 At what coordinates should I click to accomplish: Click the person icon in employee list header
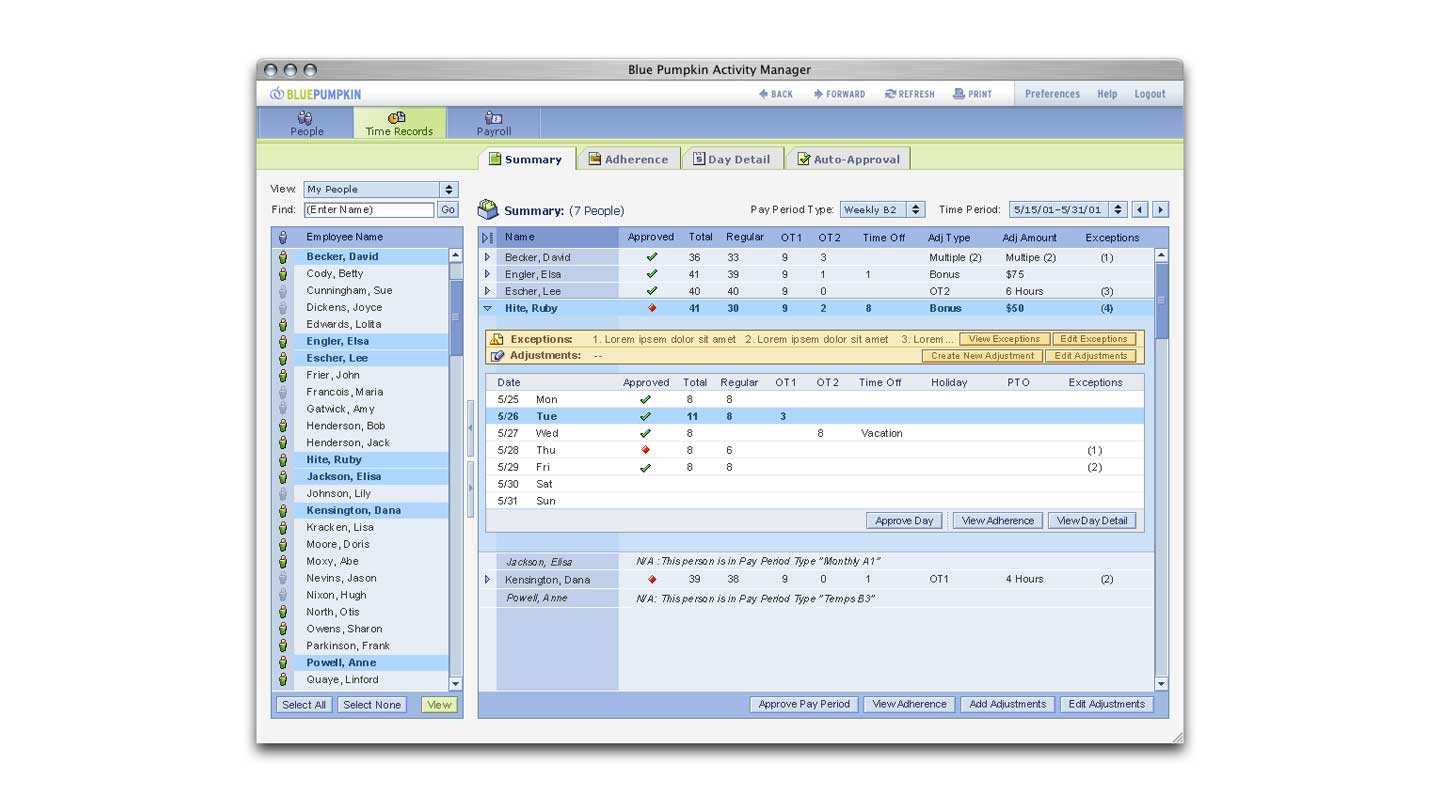(283, 237)
